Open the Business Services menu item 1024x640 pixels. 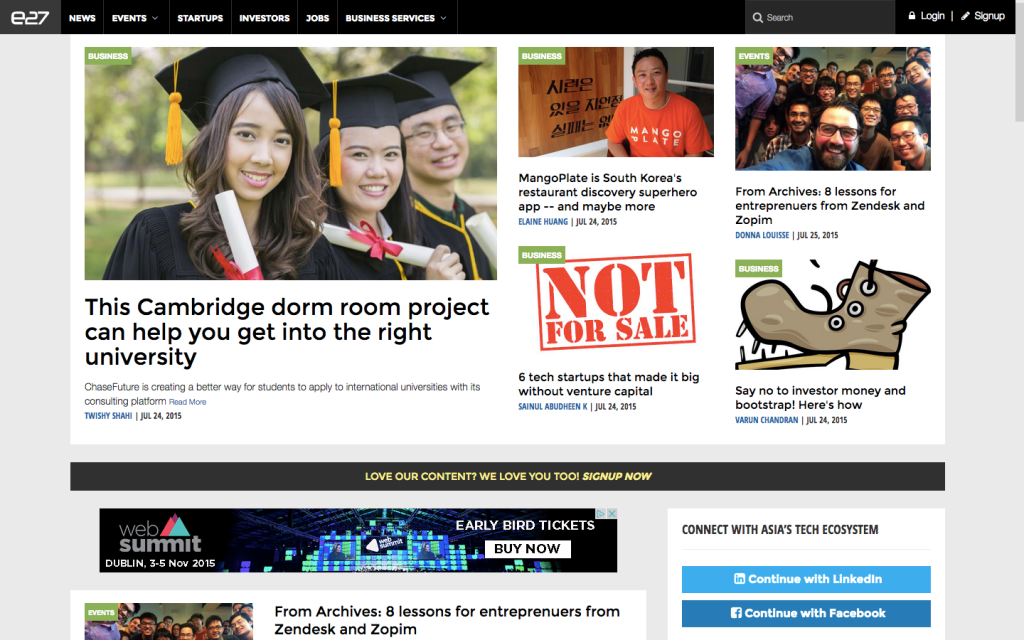click(x=391, y=18)
